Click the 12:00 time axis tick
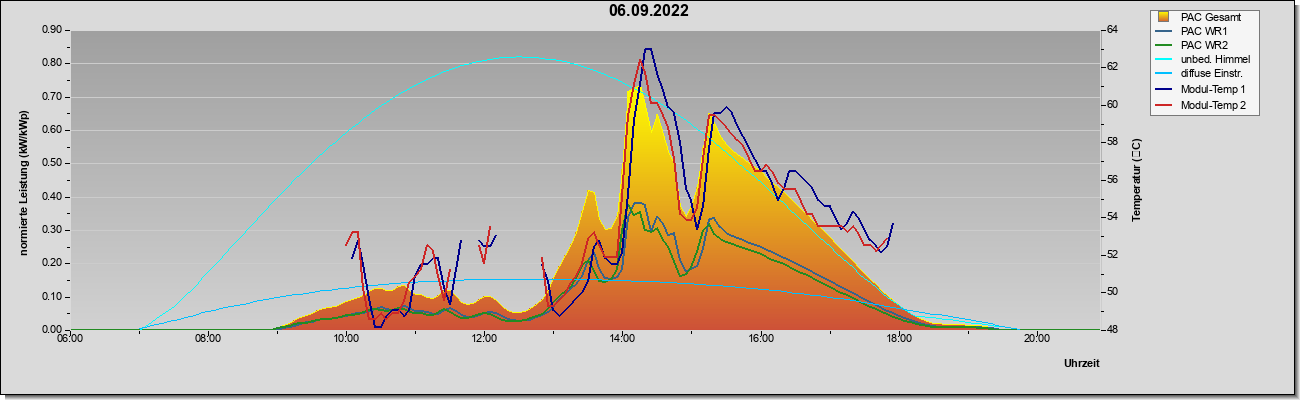 [484, 338]
